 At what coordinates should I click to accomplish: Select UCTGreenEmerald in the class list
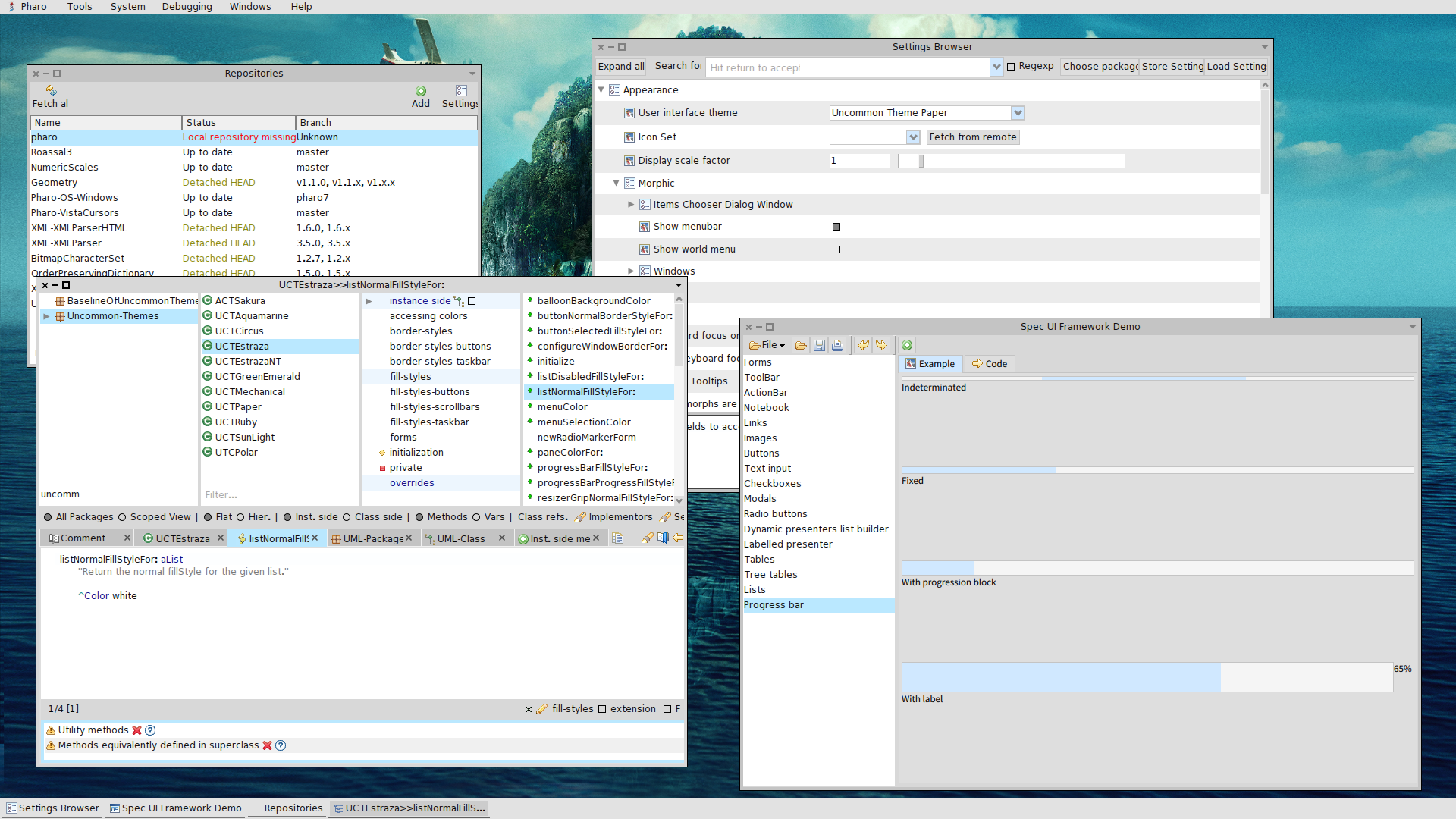[257, 377]
